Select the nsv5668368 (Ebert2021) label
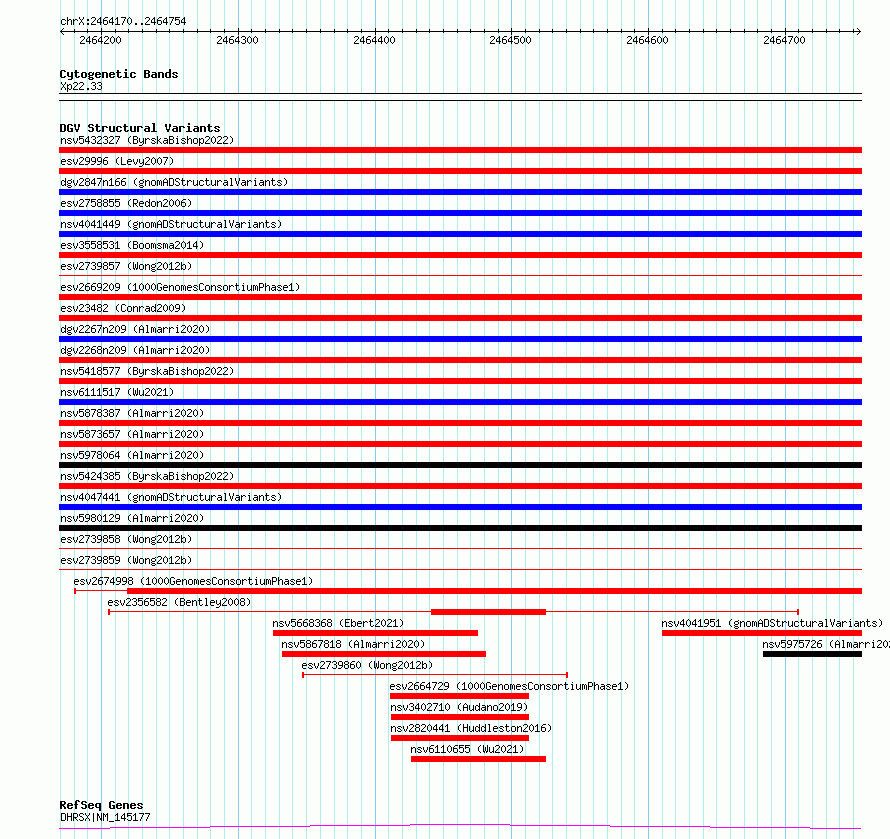 (338, 623)
